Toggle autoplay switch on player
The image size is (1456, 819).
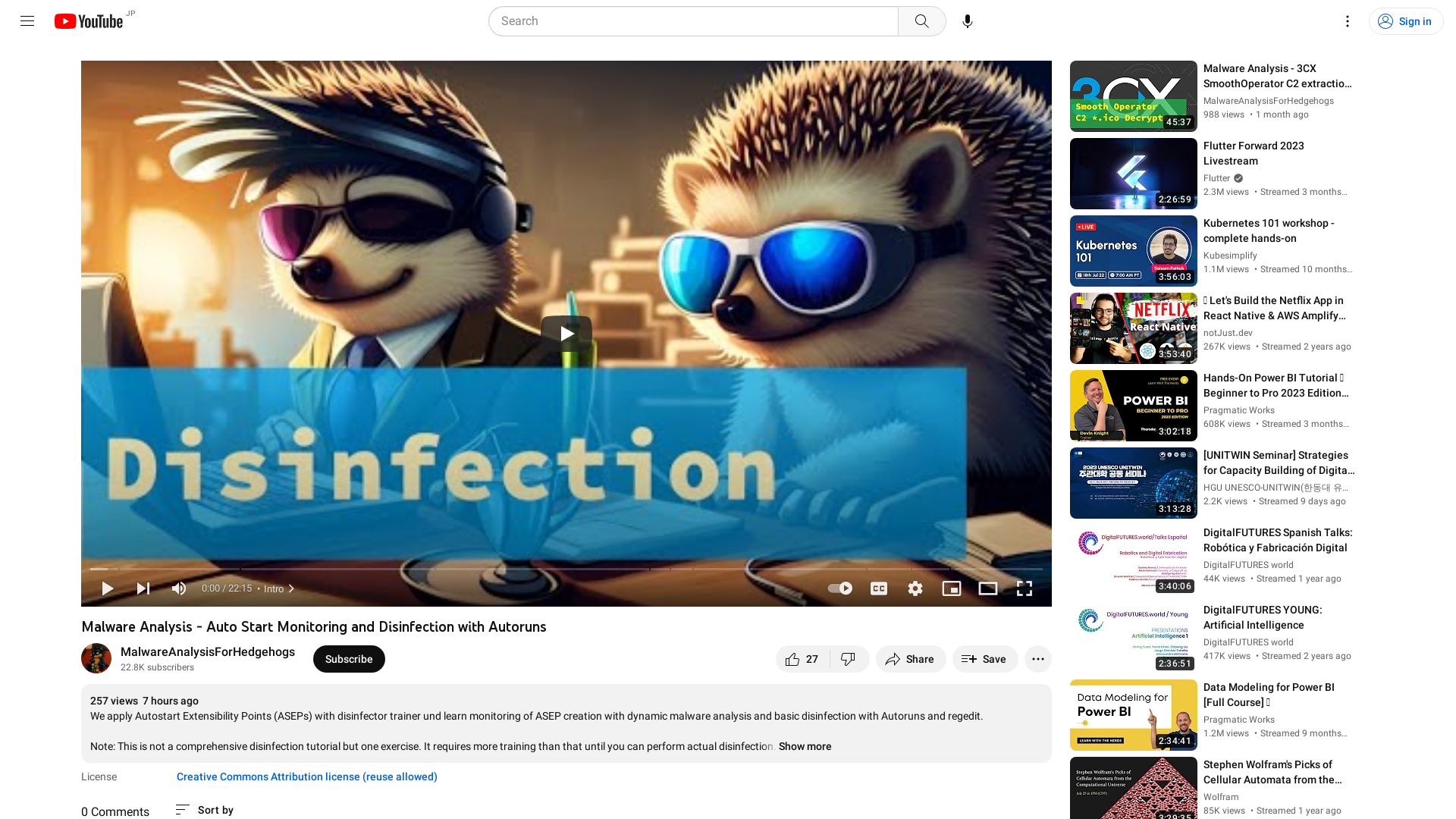[839, 588]
